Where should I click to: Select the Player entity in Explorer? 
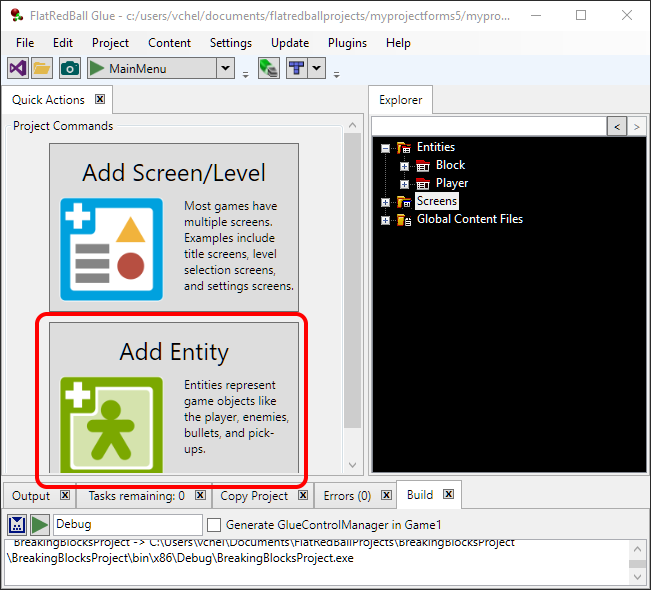pyautogui.click(x=451, y=183)
